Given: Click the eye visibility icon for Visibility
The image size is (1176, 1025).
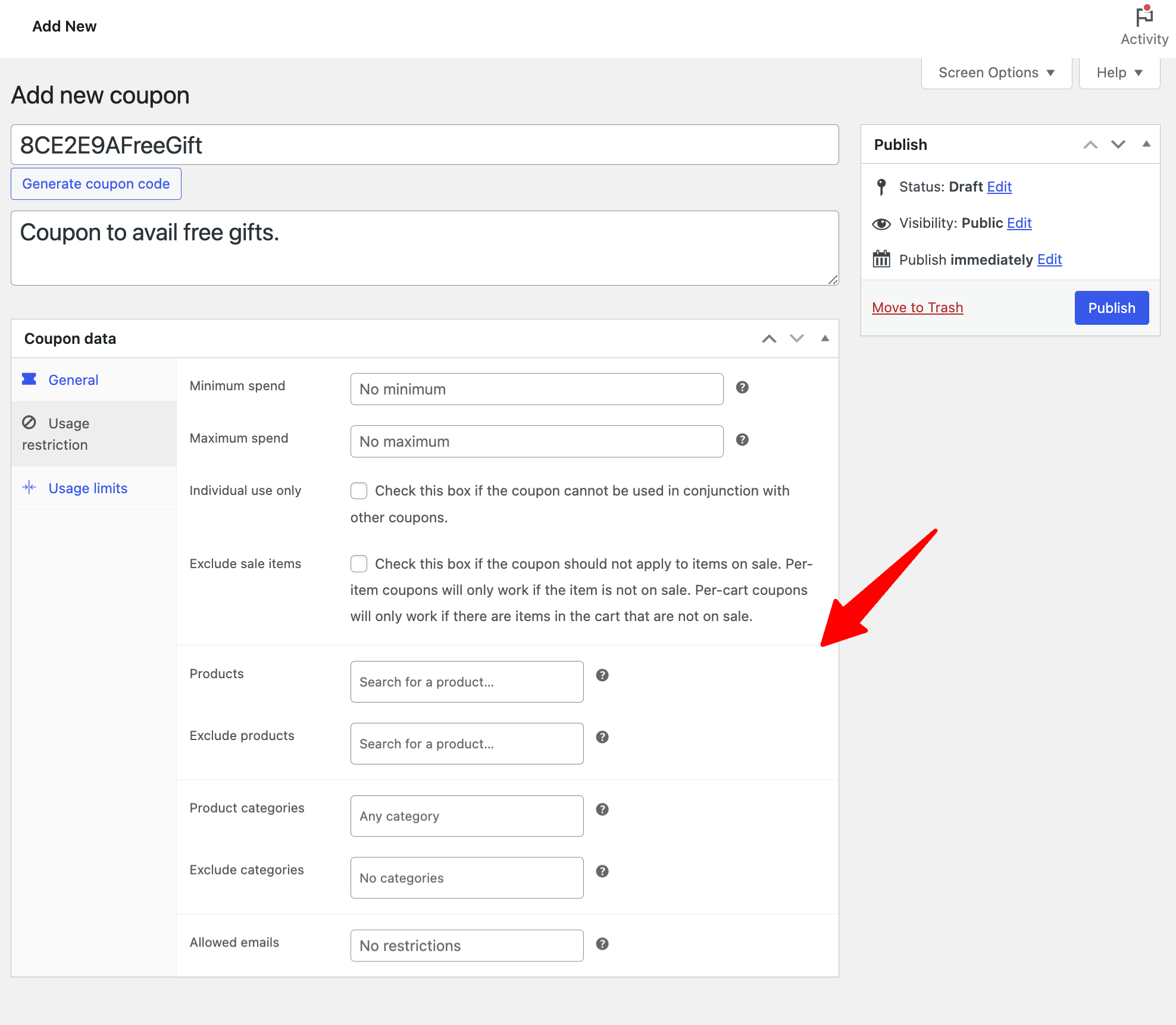Looking at the screenshot, I should click(881, 222).
